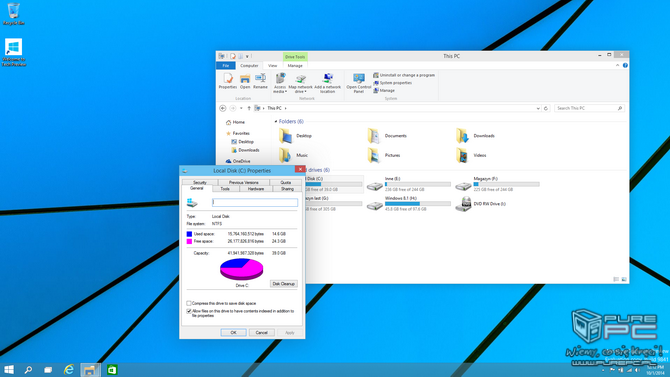Choose Add a network location
Viewport: 670px width, 377px height.
click(x=327, y=83)
